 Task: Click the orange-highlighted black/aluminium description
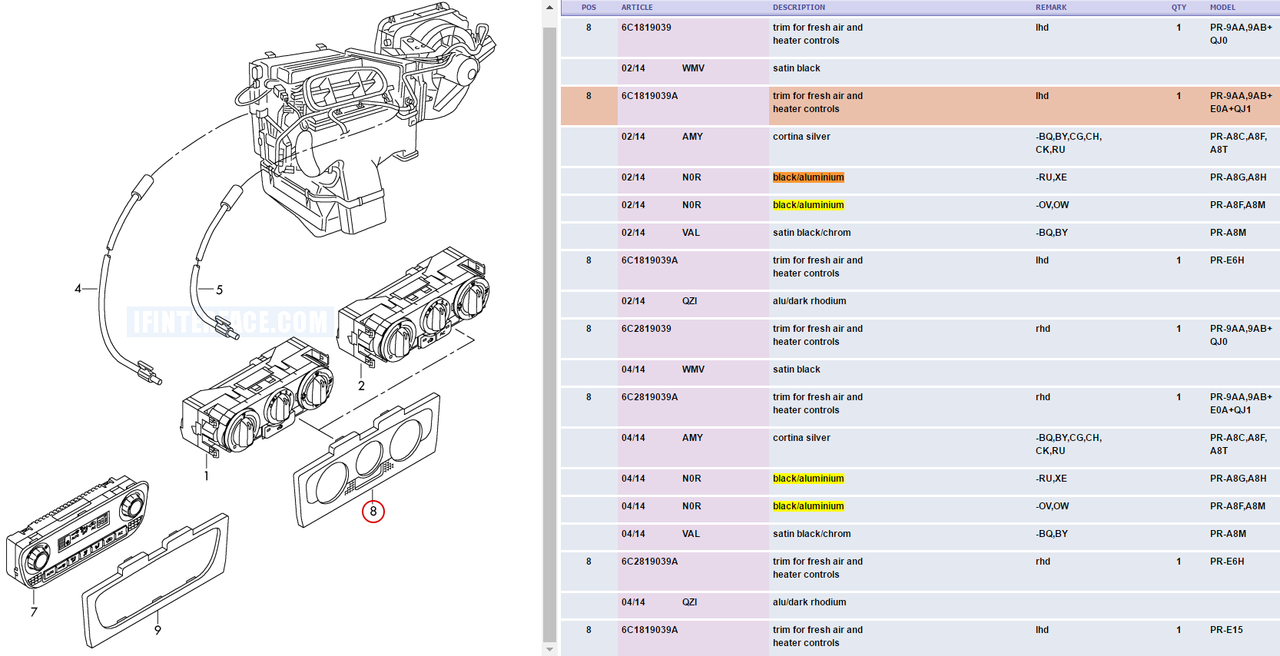click(808, 177)
